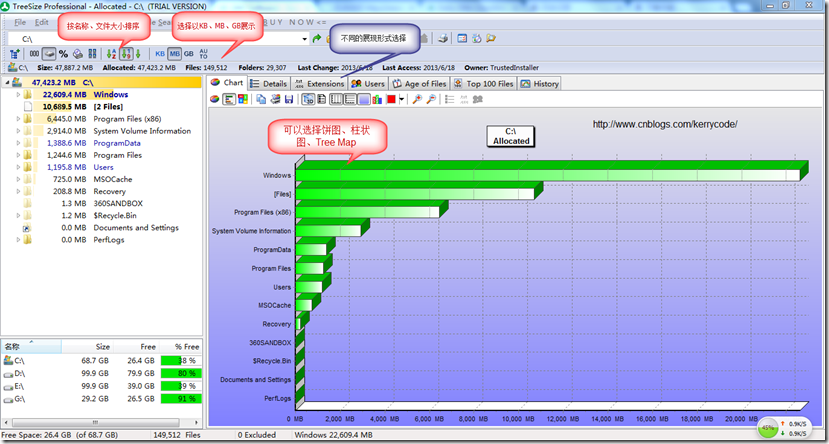The width and height of the screenshot is (829, 444).
Task: Toggle horizontal grid lines in chart
Action: pos(350,99)
